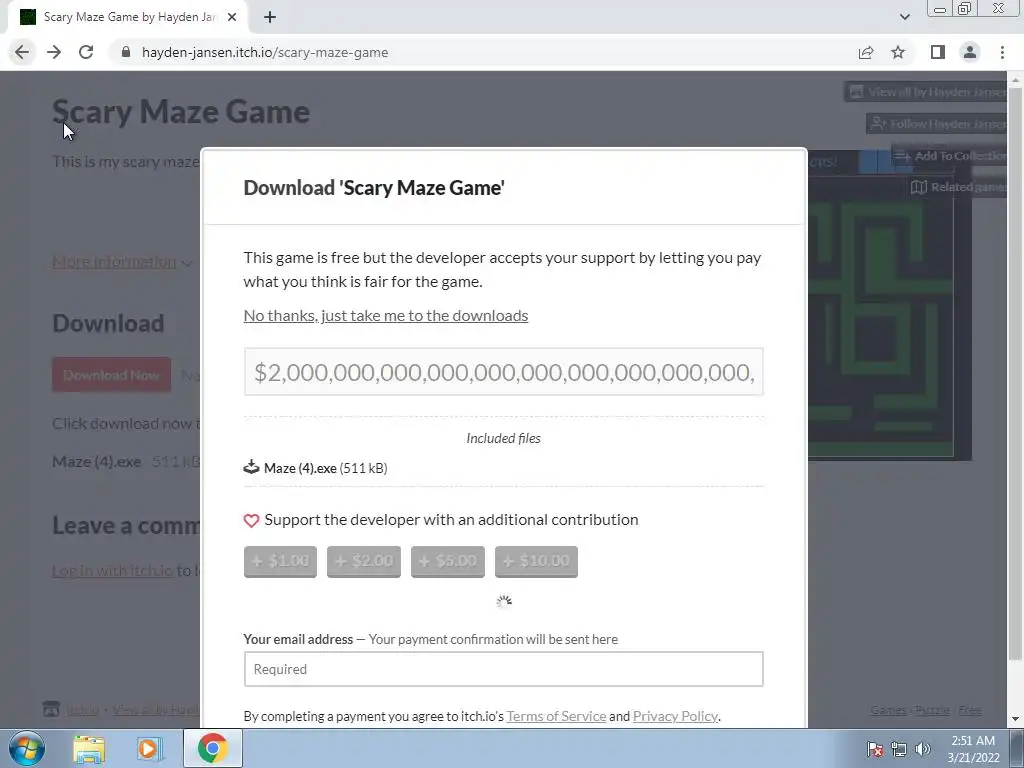Click the volume speaker tray icon
Image resolution: width=1024 pixels, height=768 pixels.
(x=922, y=749)
